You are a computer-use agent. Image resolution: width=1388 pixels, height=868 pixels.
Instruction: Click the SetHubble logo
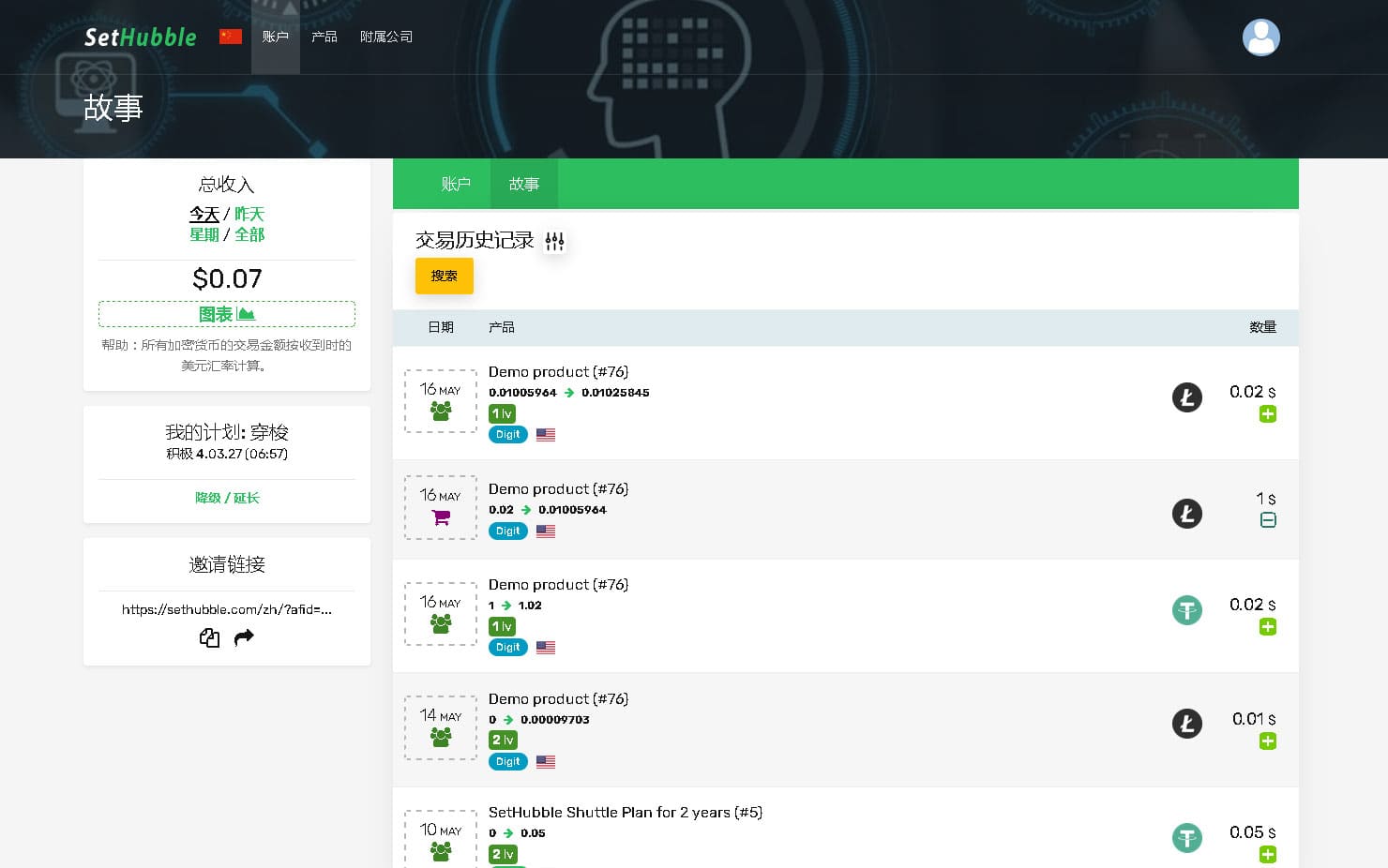click(x=141, y=37)
